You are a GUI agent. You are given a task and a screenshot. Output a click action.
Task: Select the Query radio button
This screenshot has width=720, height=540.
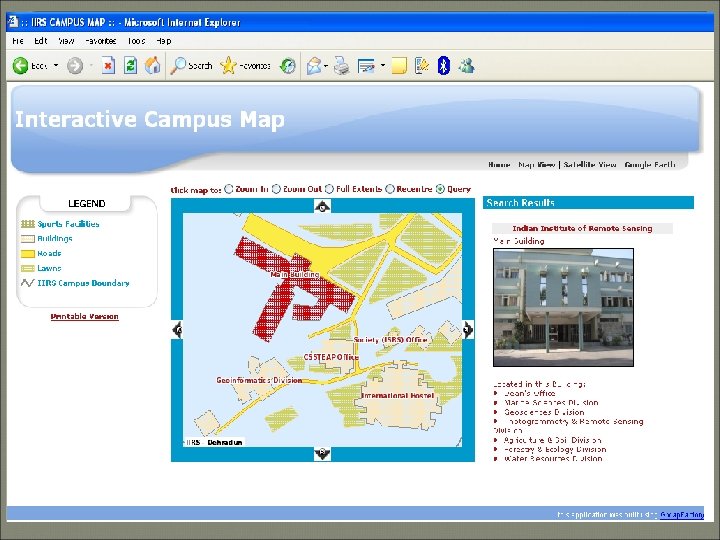pos(440,189)
